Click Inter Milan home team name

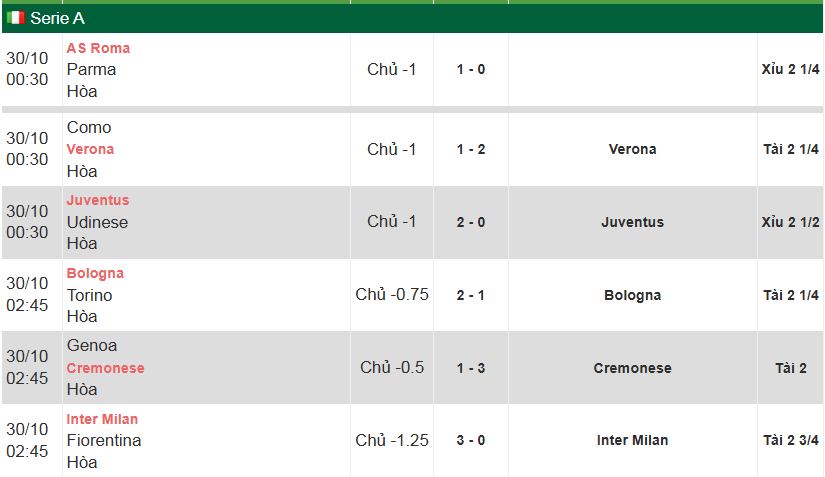[x=102, y=419]
